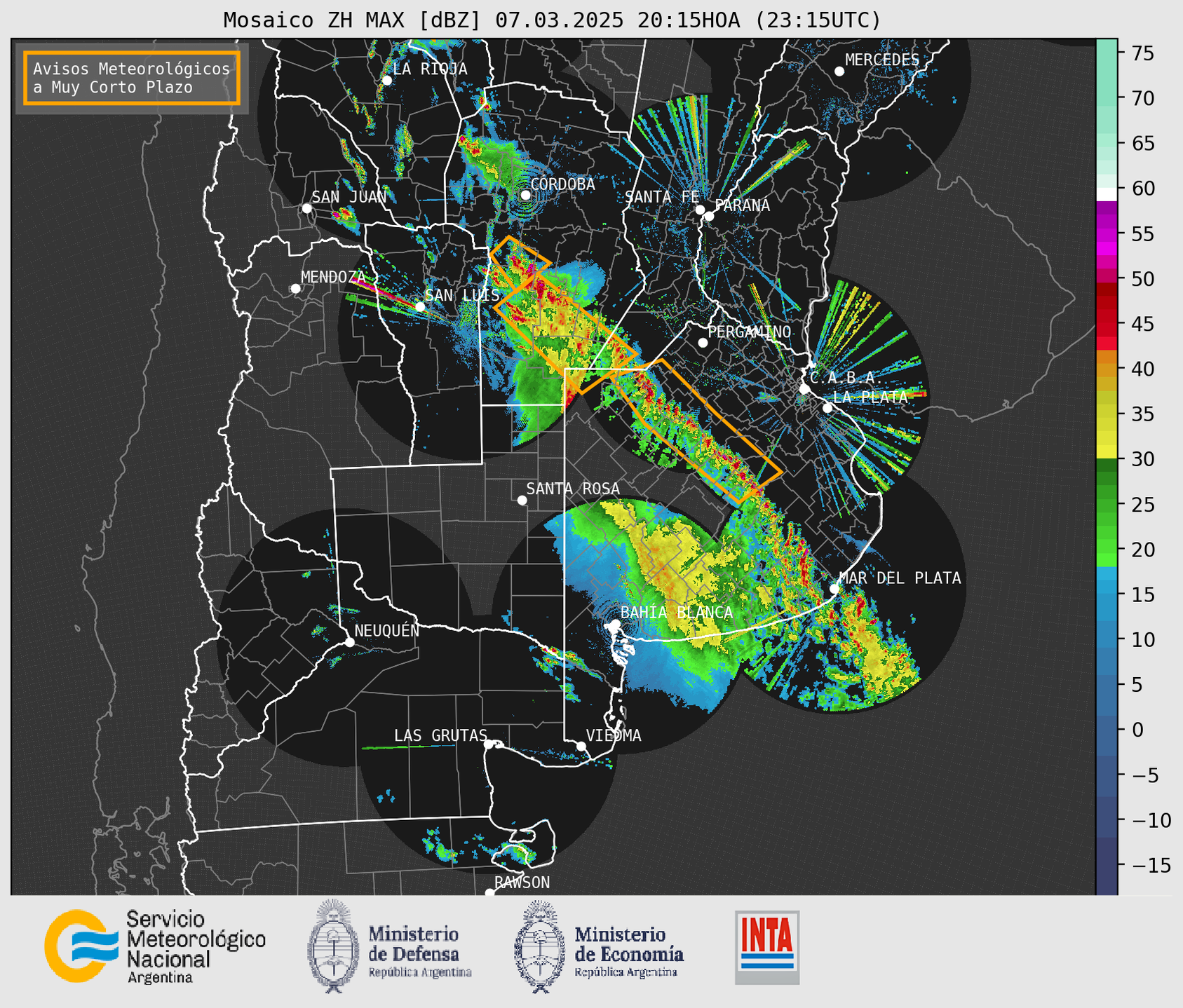1183x1008 pixels.
Task: Click the 70 dBZ mint color band
Action: pyautogui.click(x=1107, y=98)
